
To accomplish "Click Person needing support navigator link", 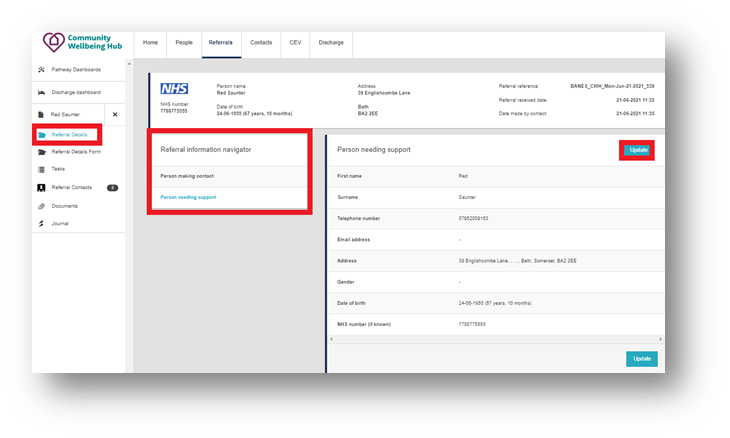I will 188,197.
